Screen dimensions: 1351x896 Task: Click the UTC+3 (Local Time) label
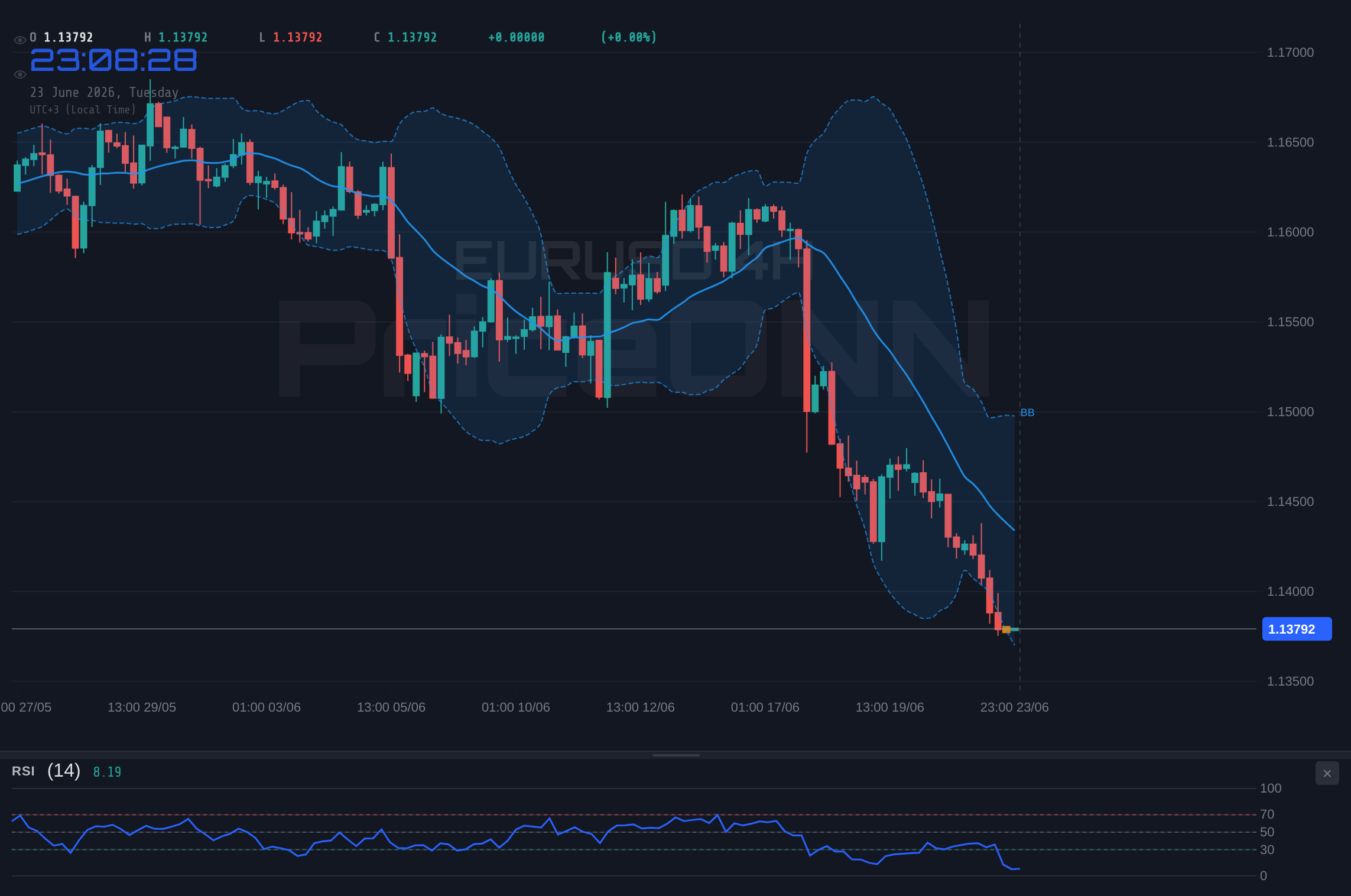(83, 109)
